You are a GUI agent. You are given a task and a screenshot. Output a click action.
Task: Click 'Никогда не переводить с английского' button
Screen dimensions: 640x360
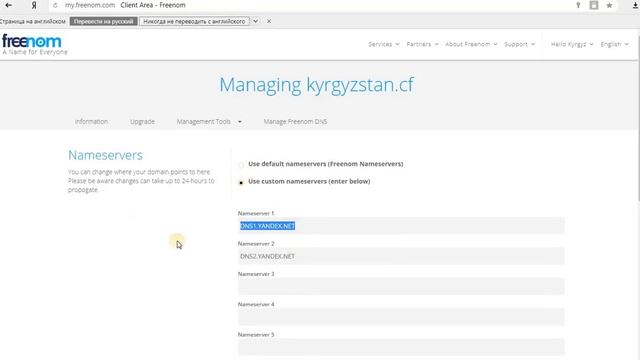point(194,21)
